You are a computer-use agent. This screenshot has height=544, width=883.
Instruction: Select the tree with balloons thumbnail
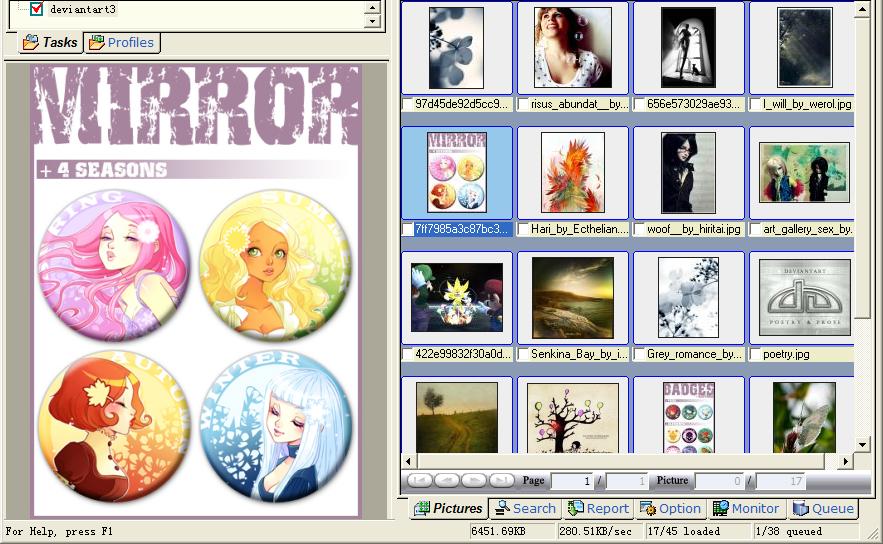[573, 418]
